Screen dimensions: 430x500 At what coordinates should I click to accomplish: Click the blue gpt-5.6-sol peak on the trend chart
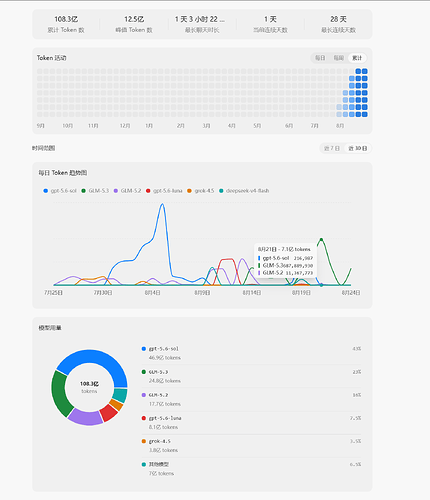tap(162, 204)
